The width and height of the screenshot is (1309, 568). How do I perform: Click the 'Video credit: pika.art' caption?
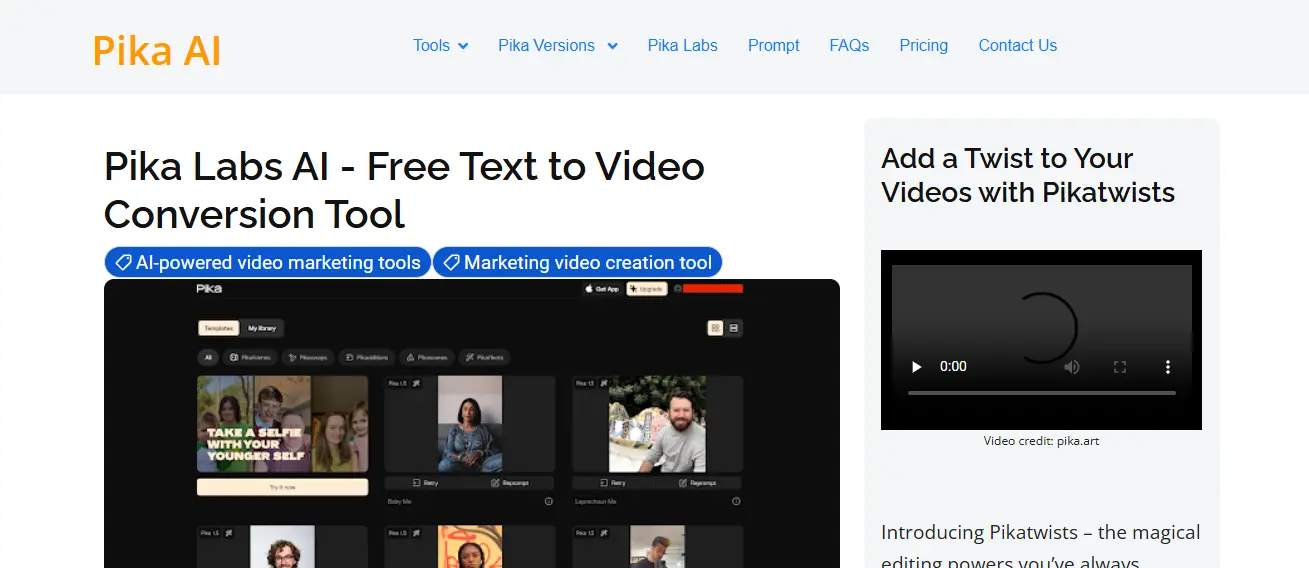[x=1041, y=440]
